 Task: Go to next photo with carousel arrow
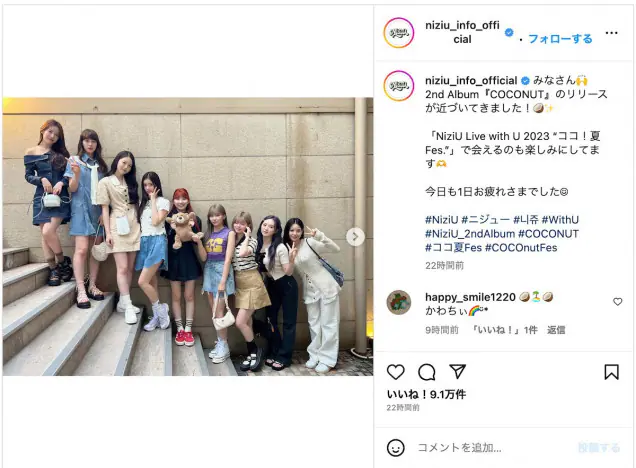(355, 237)
